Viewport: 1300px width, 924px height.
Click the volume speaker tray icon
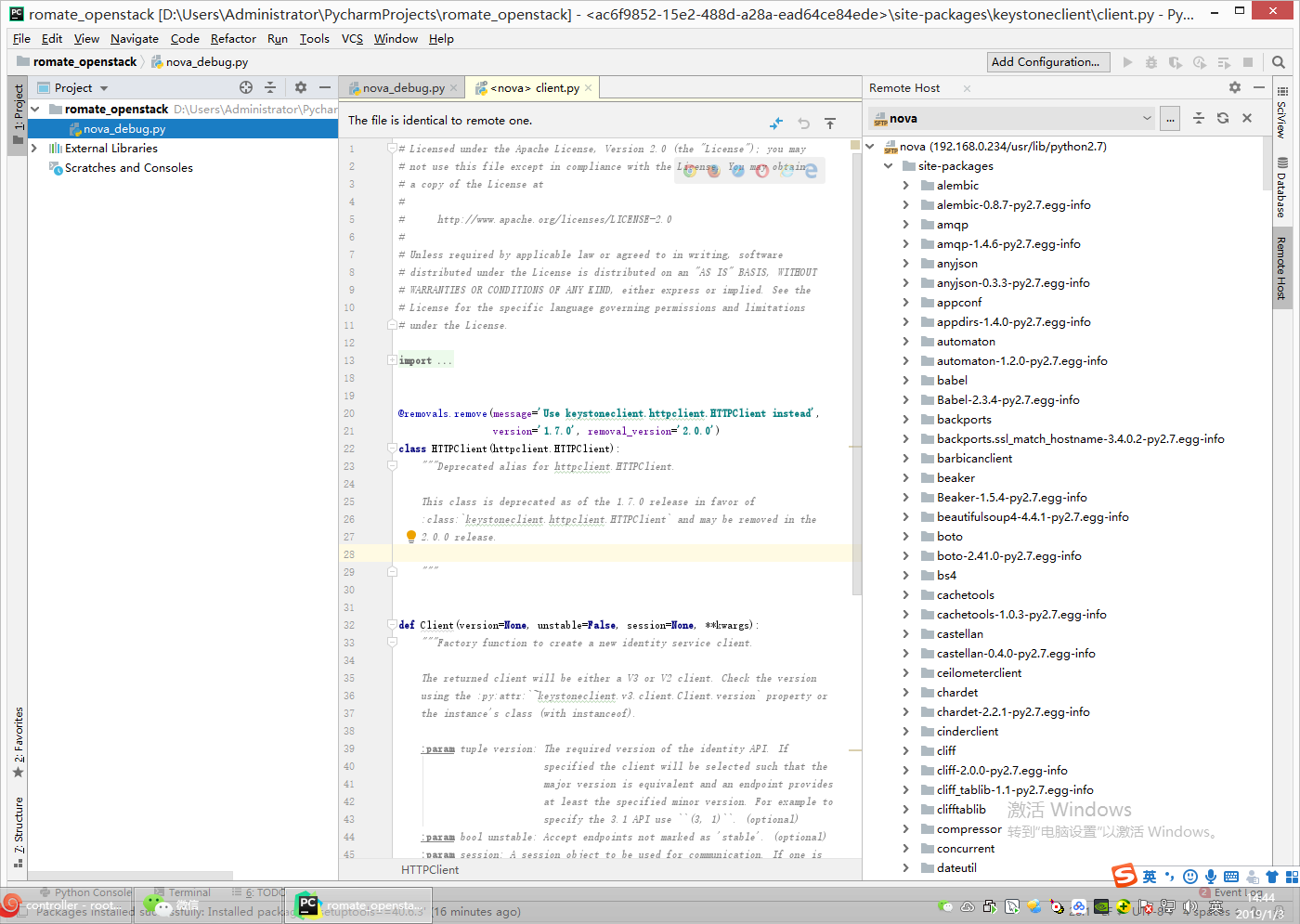(x=1191, y=906)
